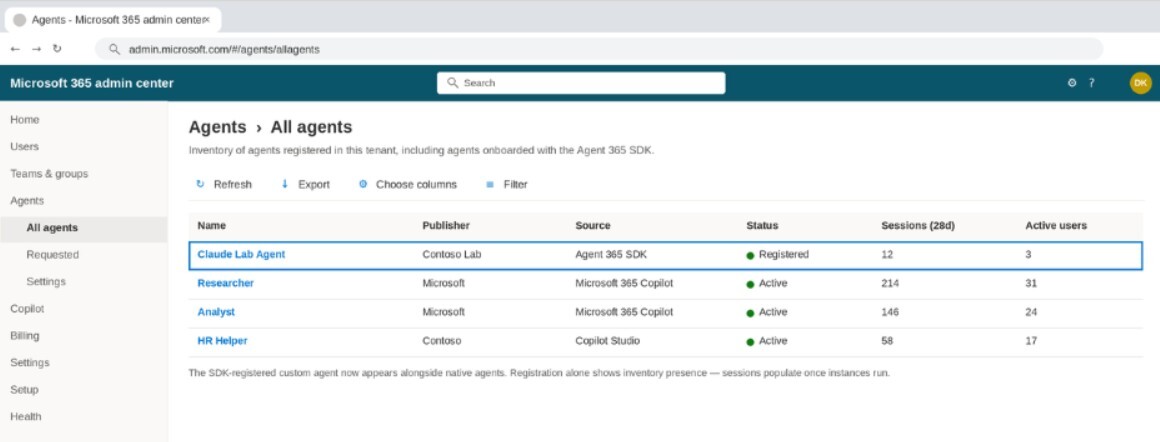Open Billing in the sidebar
This screenshot has height=442, width=1160.
tap(24, 335)
